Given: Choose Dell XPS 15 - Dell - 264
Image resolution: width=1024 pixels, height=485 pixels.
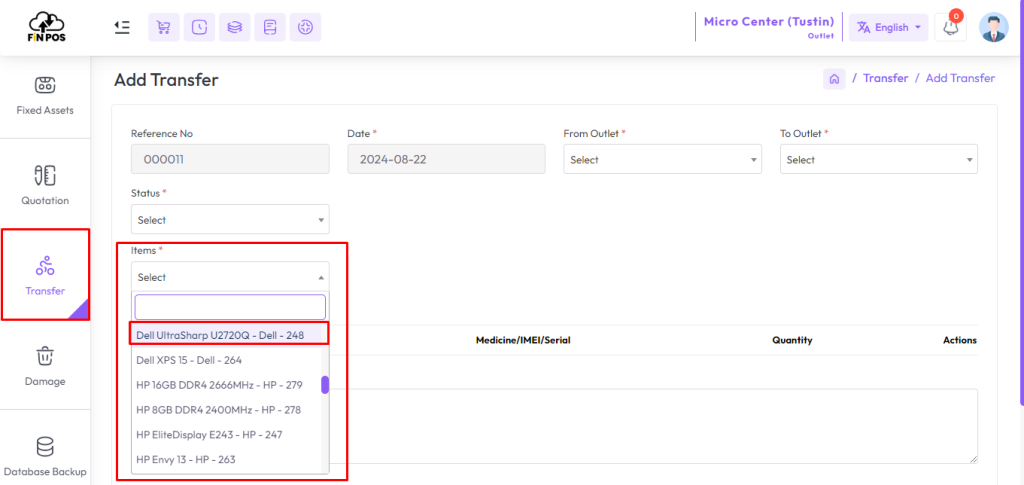Looking at the screenshot, I should pyautogui.click(x=227, y=360).
